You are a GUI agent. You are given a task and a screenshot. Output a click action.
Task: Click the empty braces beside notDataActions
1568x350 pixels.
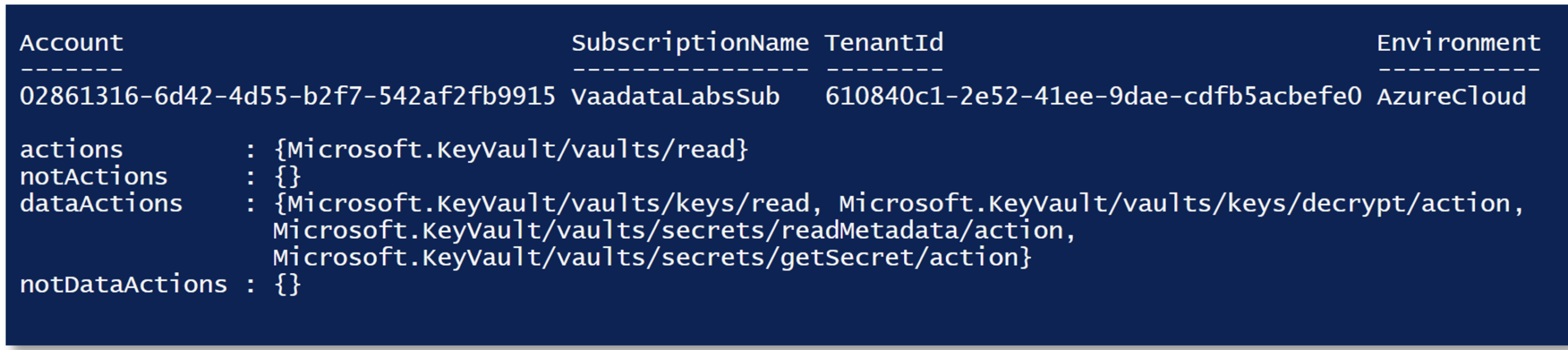(287, 284)
